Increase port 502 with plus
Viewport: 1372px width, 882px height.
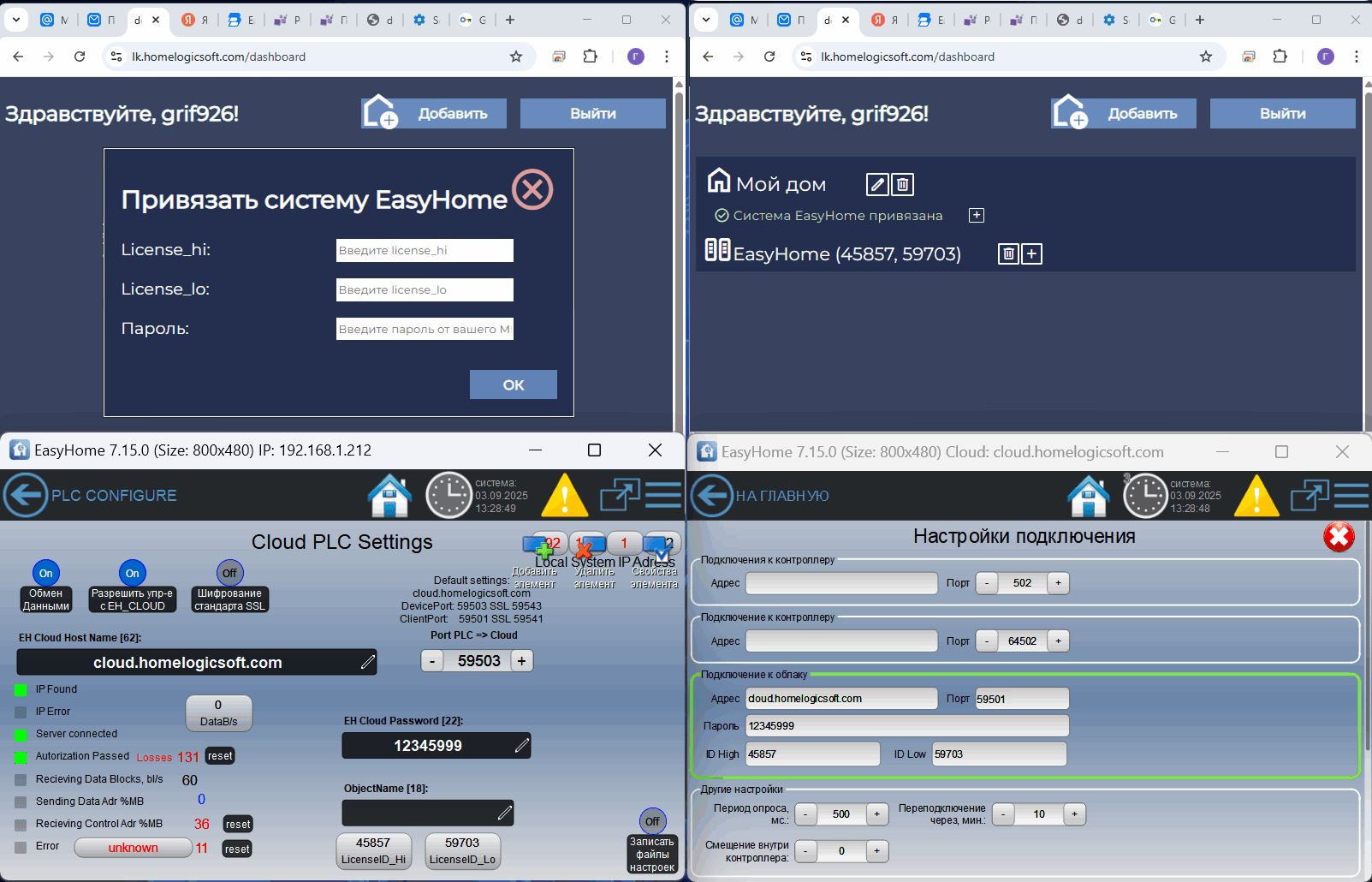coord(1058,583)
